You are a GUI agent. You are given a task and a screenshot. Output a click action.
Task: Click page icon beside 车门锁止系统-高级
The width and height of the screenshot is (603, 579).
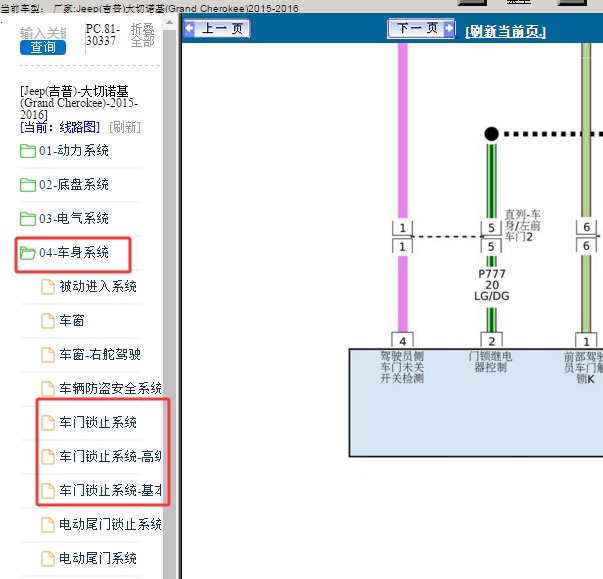point(48,457)
